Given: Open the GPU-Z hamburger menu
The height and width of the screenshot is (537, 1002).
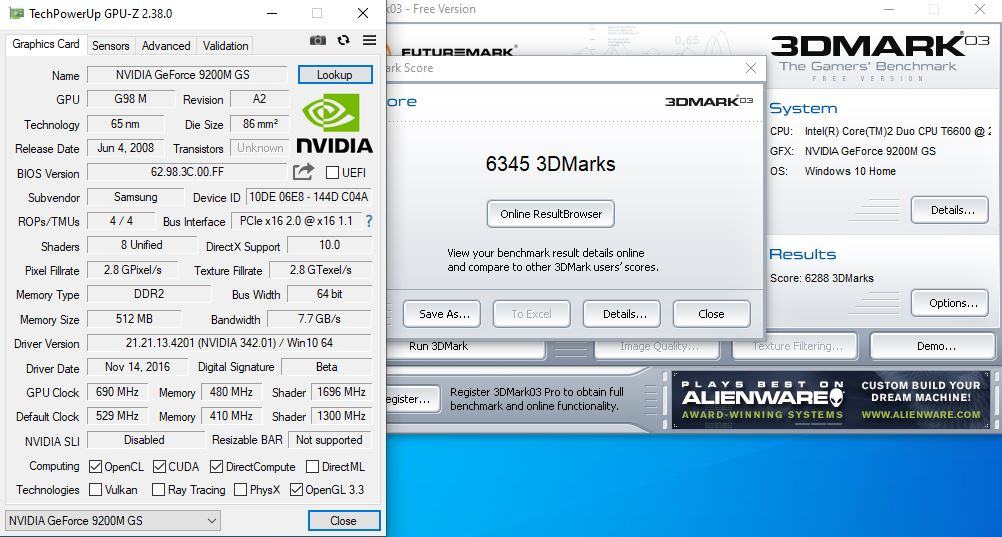Looking at the screenshot, I should (369, 40).
